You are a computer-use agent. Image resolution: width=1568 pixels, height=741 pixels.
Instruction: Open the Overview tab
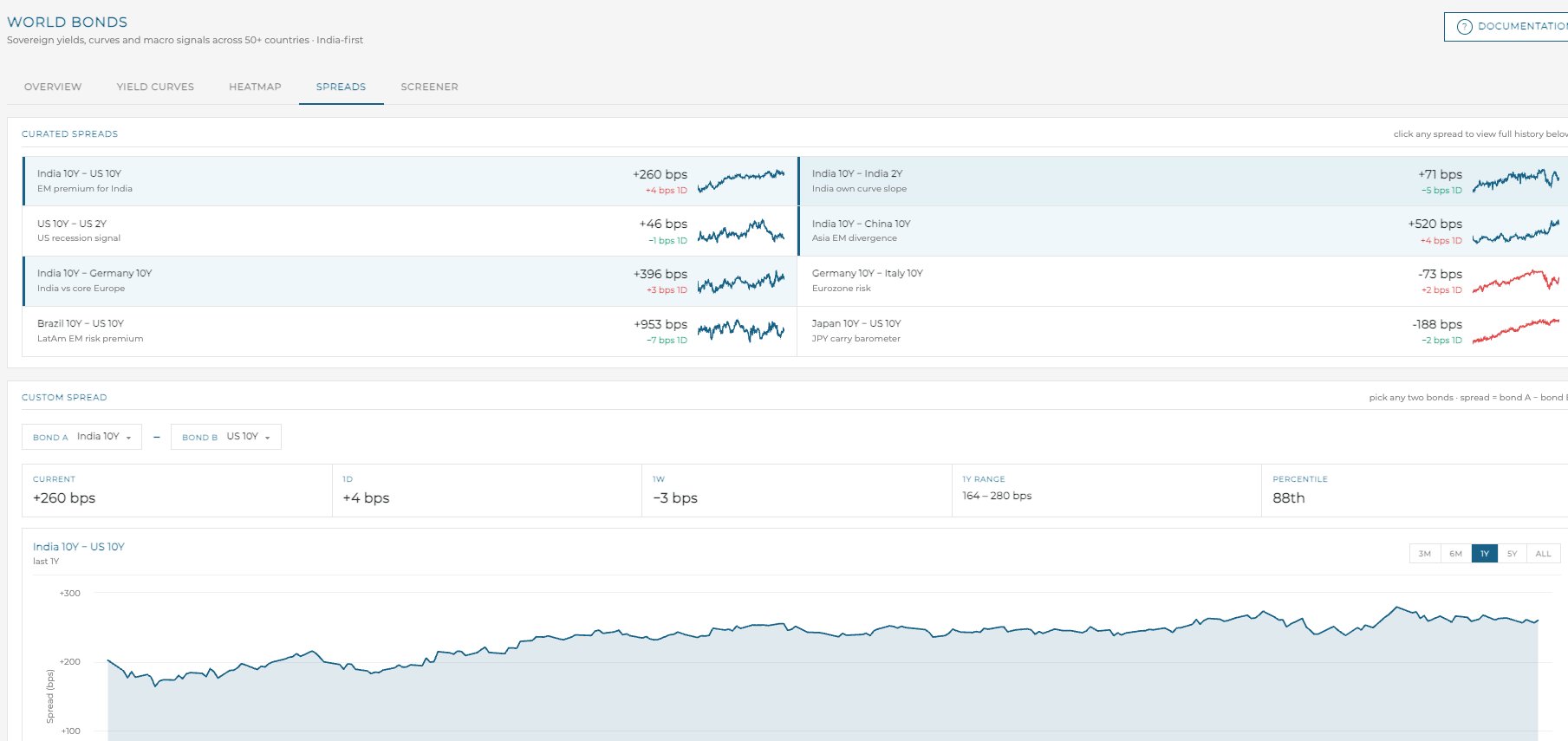(x=53, y=87)
